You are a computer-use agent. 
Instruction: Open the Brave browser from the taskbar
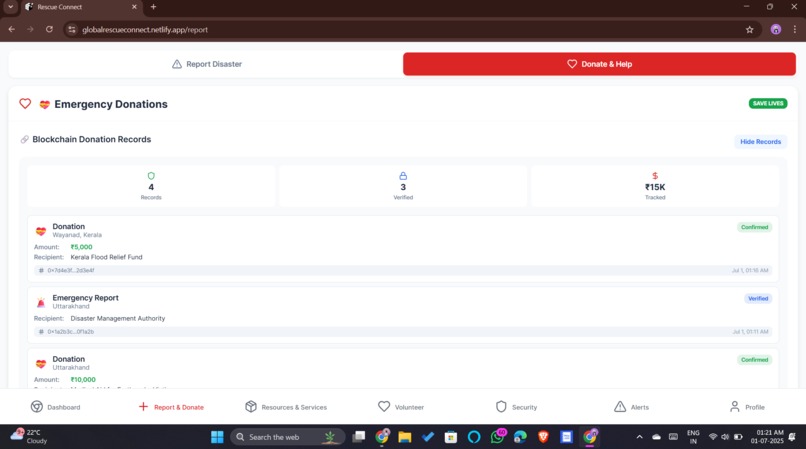pos(543,437)
